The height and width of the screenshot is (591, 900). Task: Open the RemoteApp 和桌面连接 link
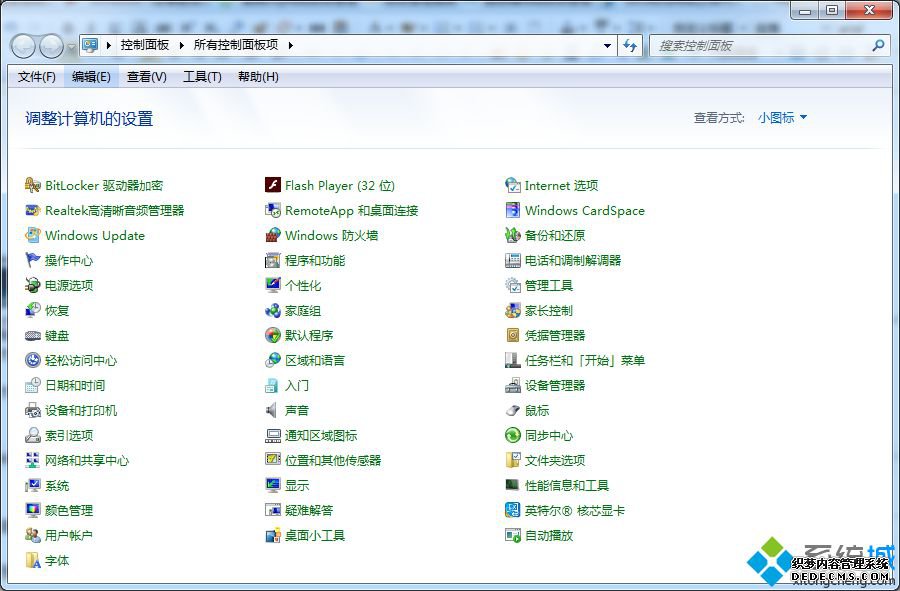pos(351,211)
